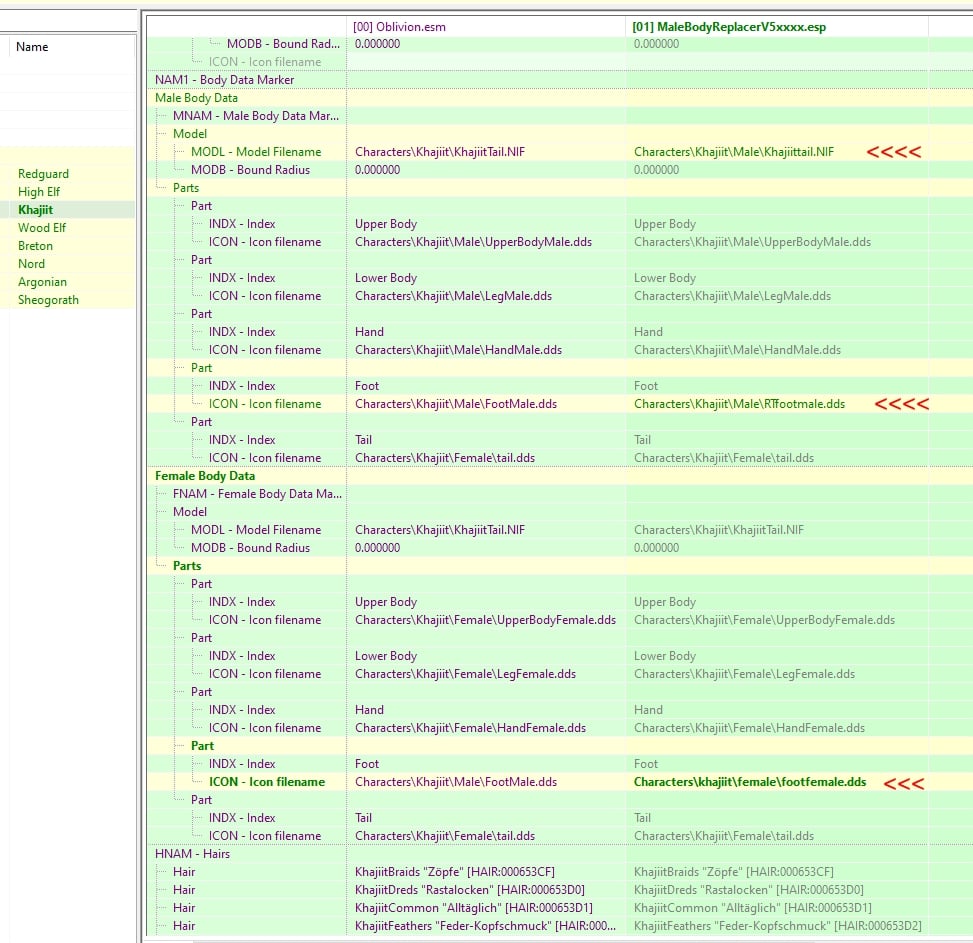
Task: Click the [00] Oblivion.esm column header
Action: [399, 27]
